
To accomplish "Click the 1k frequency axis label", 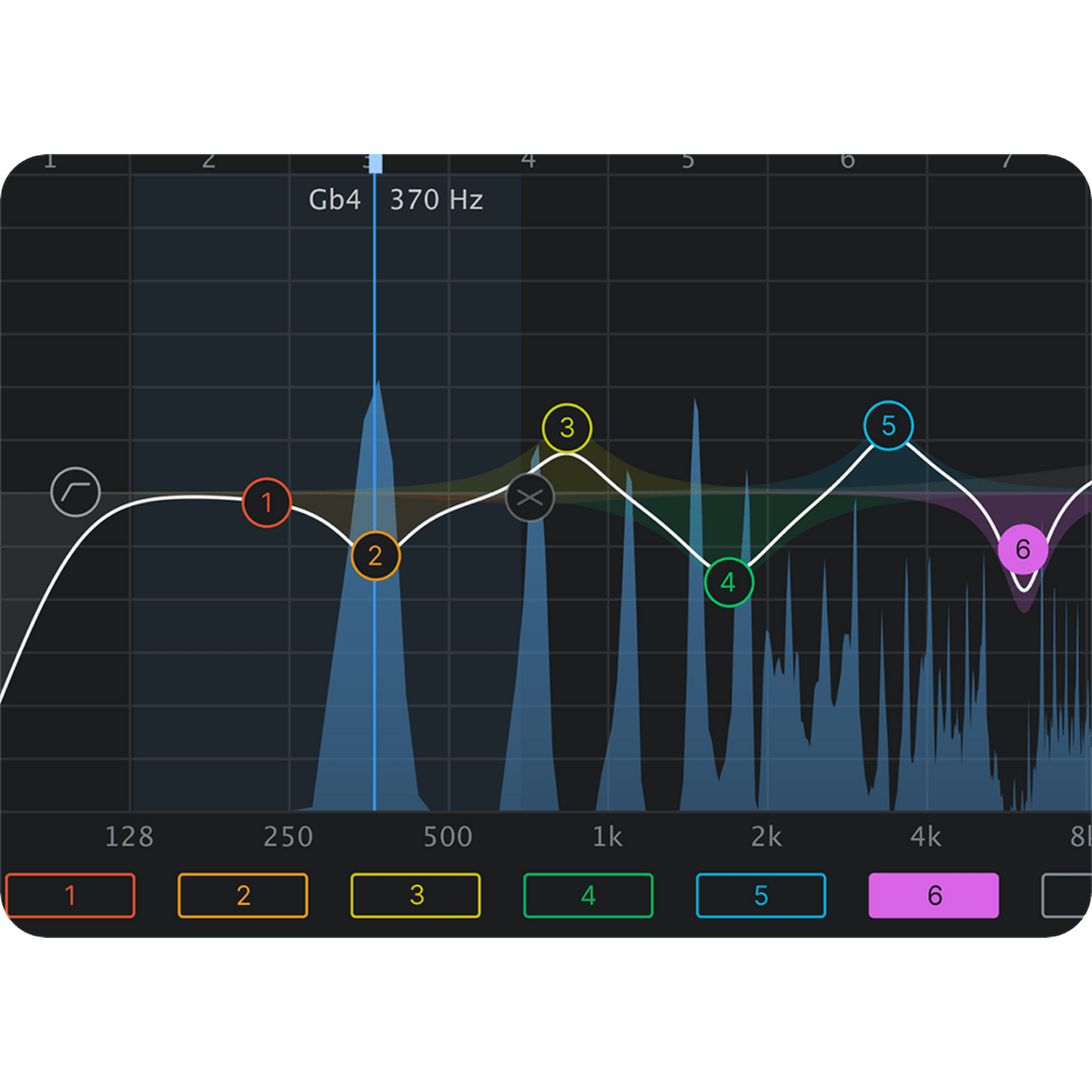I will point(608,837).
